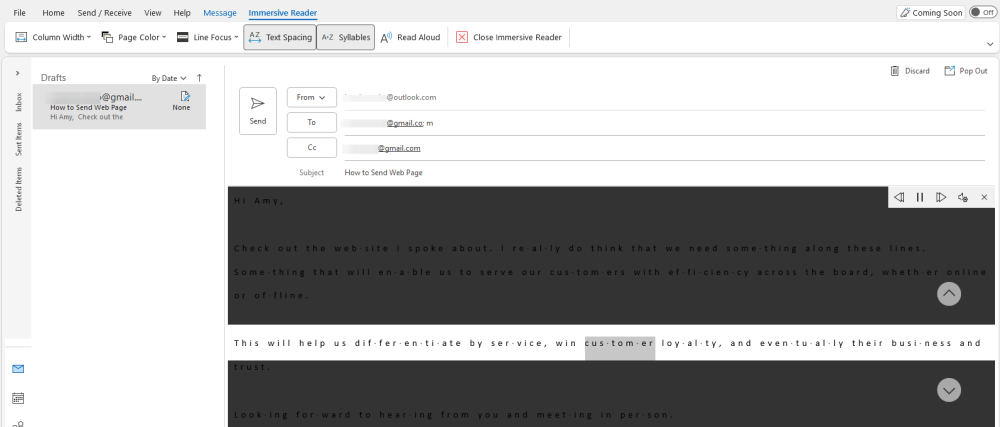Open the Line Focus dropdown
The width and height of the screenshot is (1000, 427).
coord(207,37)
